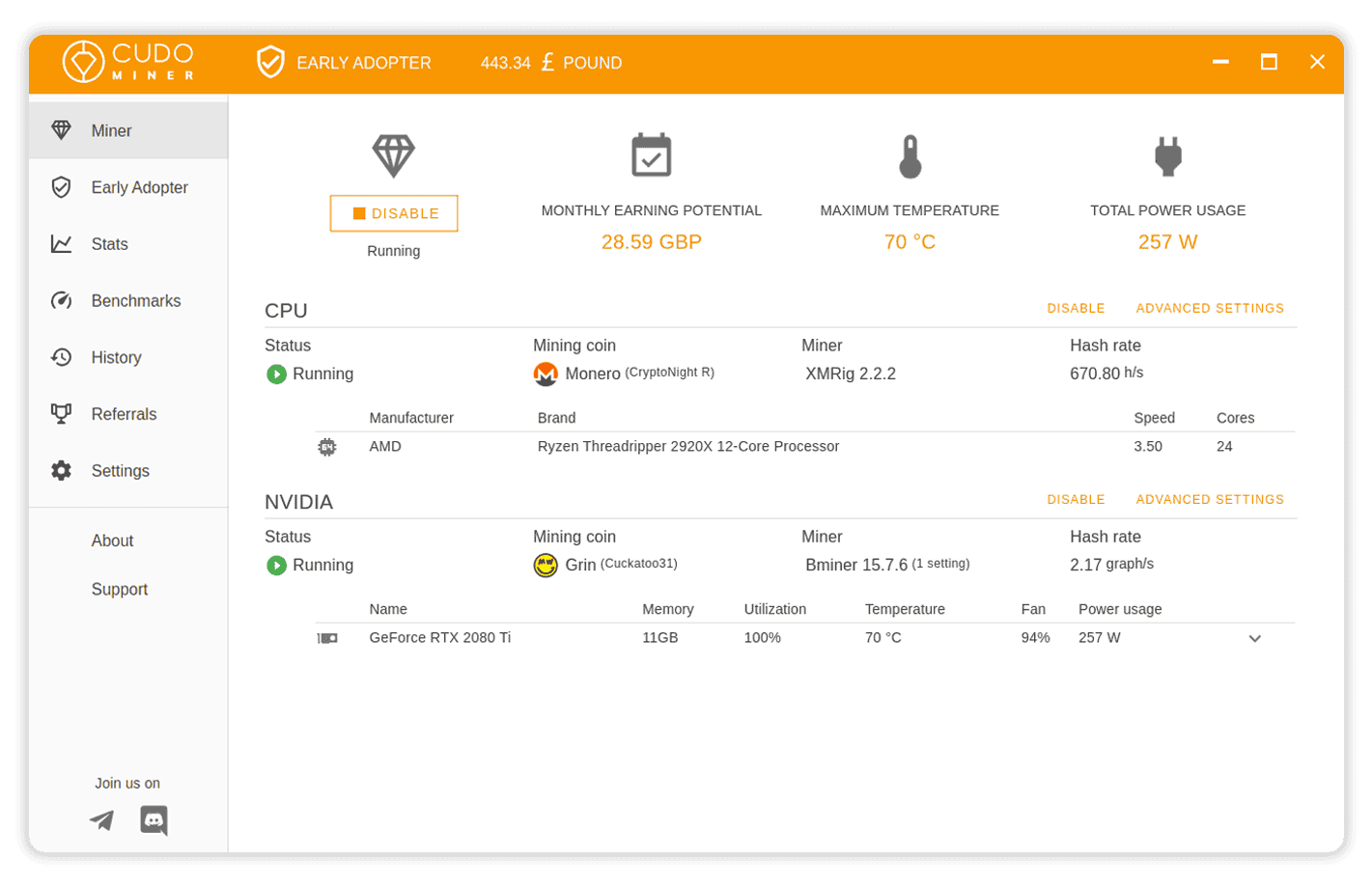Open Stats using the chart icon
The image size is (1372, 888).
(60, 243)
